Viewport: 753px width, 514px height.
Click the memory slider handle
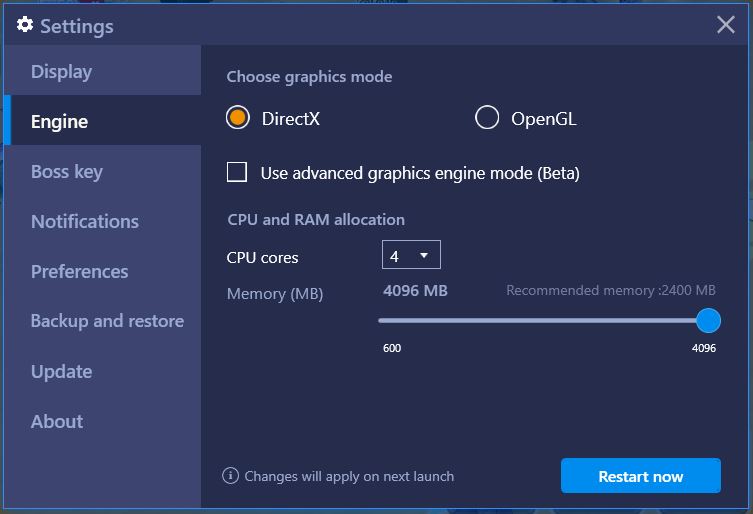(708, 321)
